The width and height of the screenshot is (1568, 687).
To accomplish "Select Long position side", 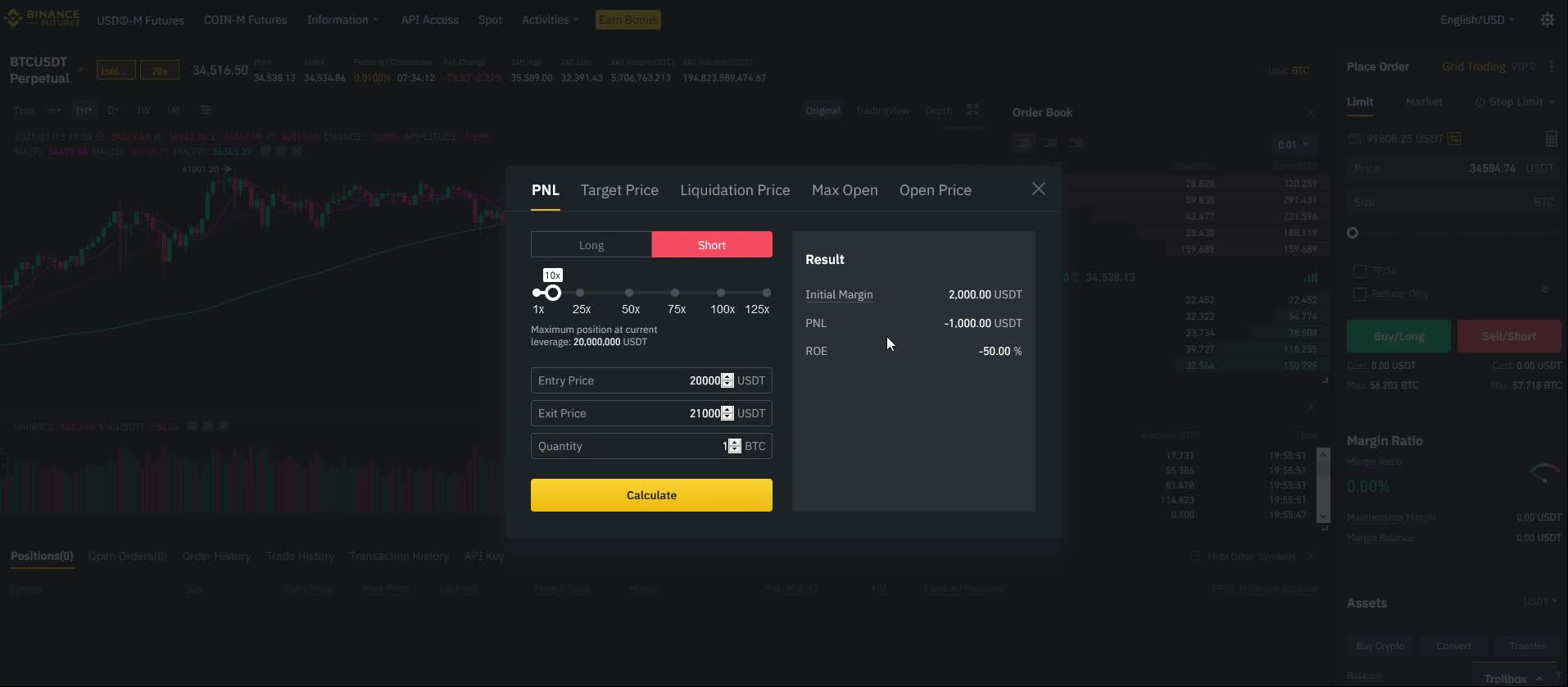I will point(591,245).
